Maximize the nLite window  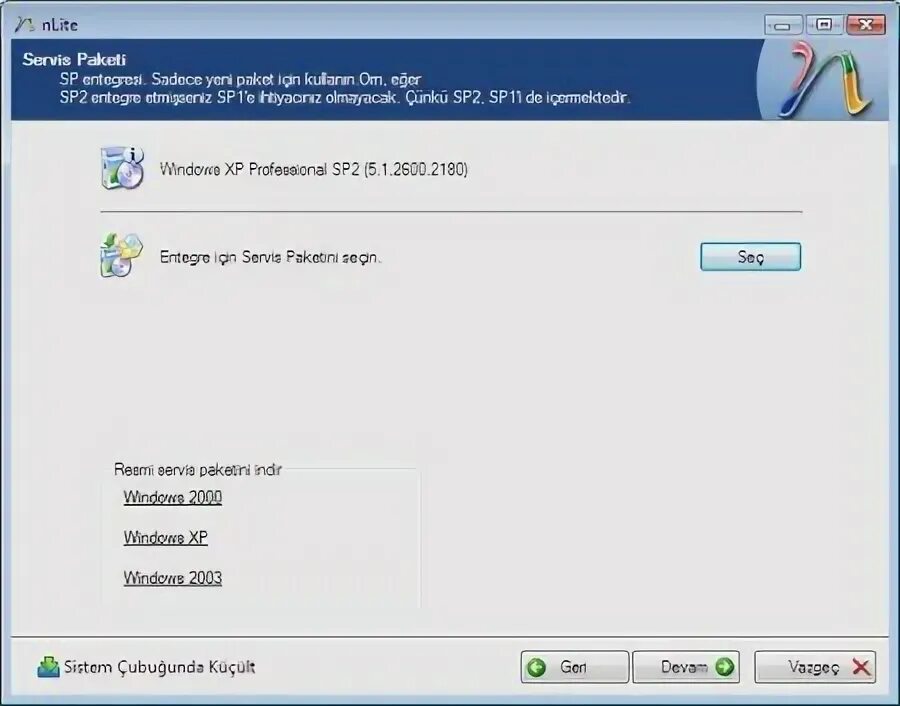pyautogui.click(x=824, y=25)
